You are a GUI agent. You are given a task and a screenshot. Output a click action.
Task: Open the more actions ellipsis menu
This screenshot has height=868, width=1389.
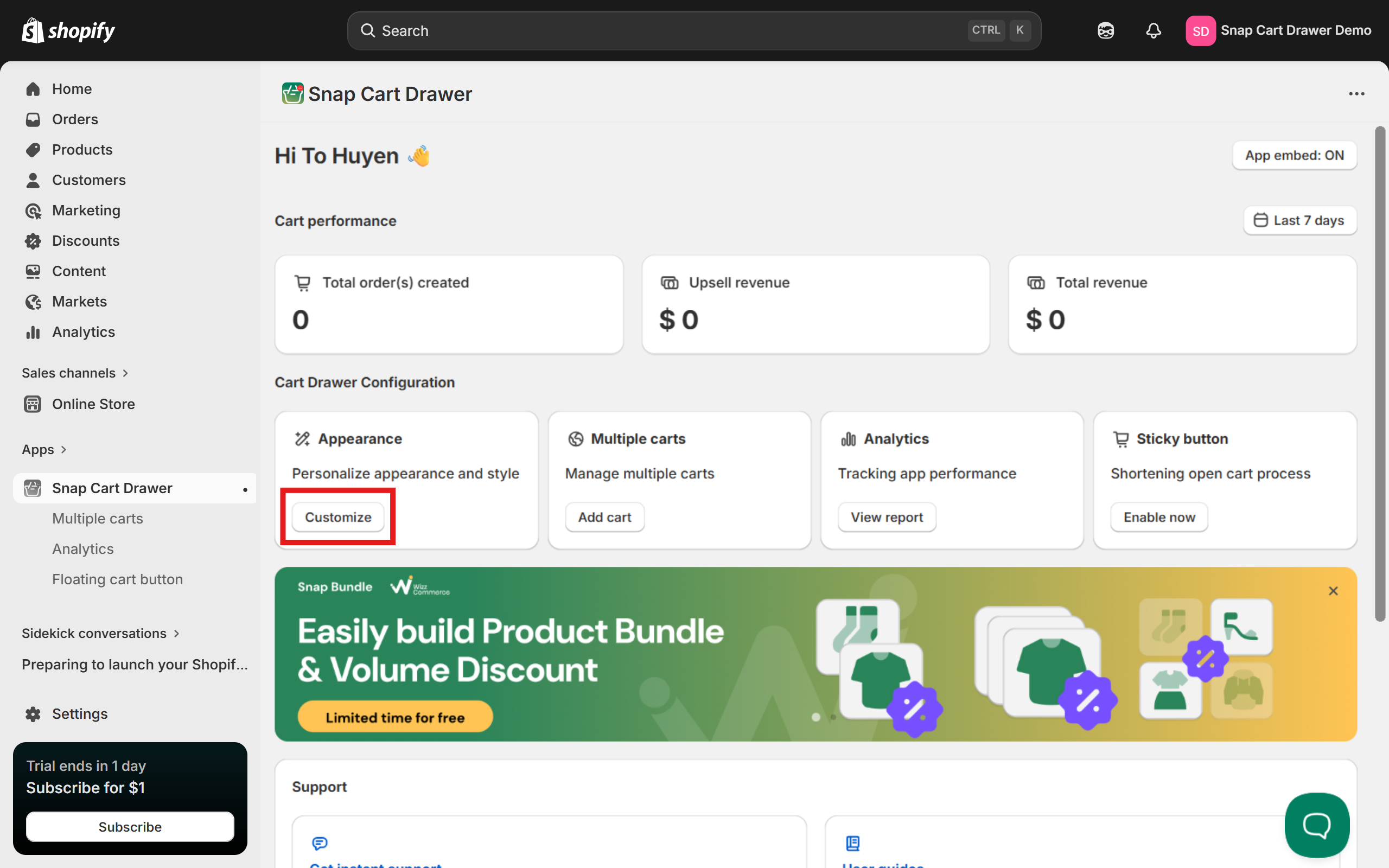(x=1357, y=93)
